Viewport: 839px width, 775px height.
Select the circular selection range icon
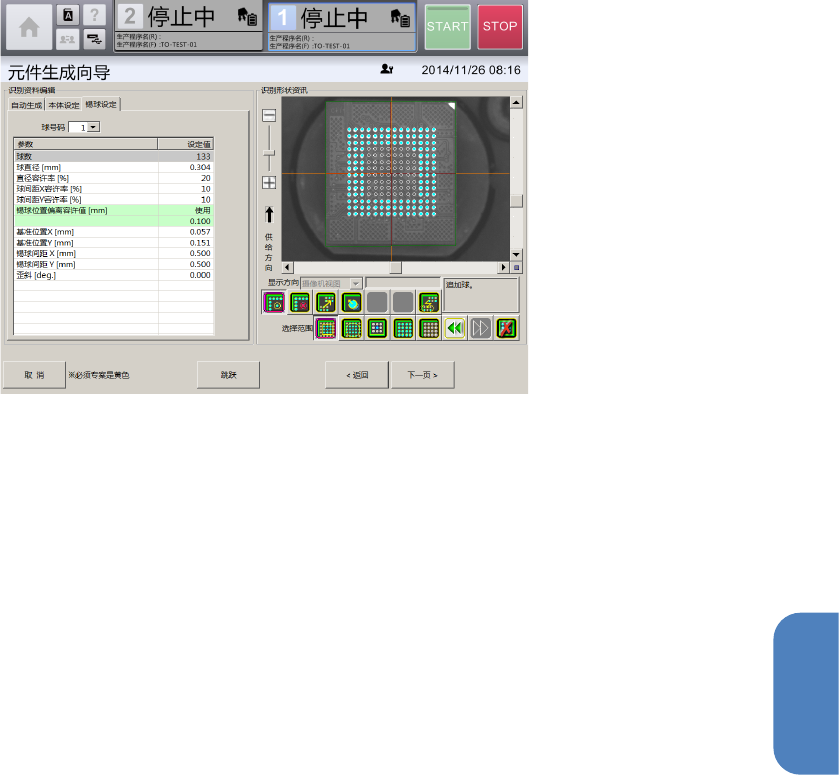click(x=352, y=328)
